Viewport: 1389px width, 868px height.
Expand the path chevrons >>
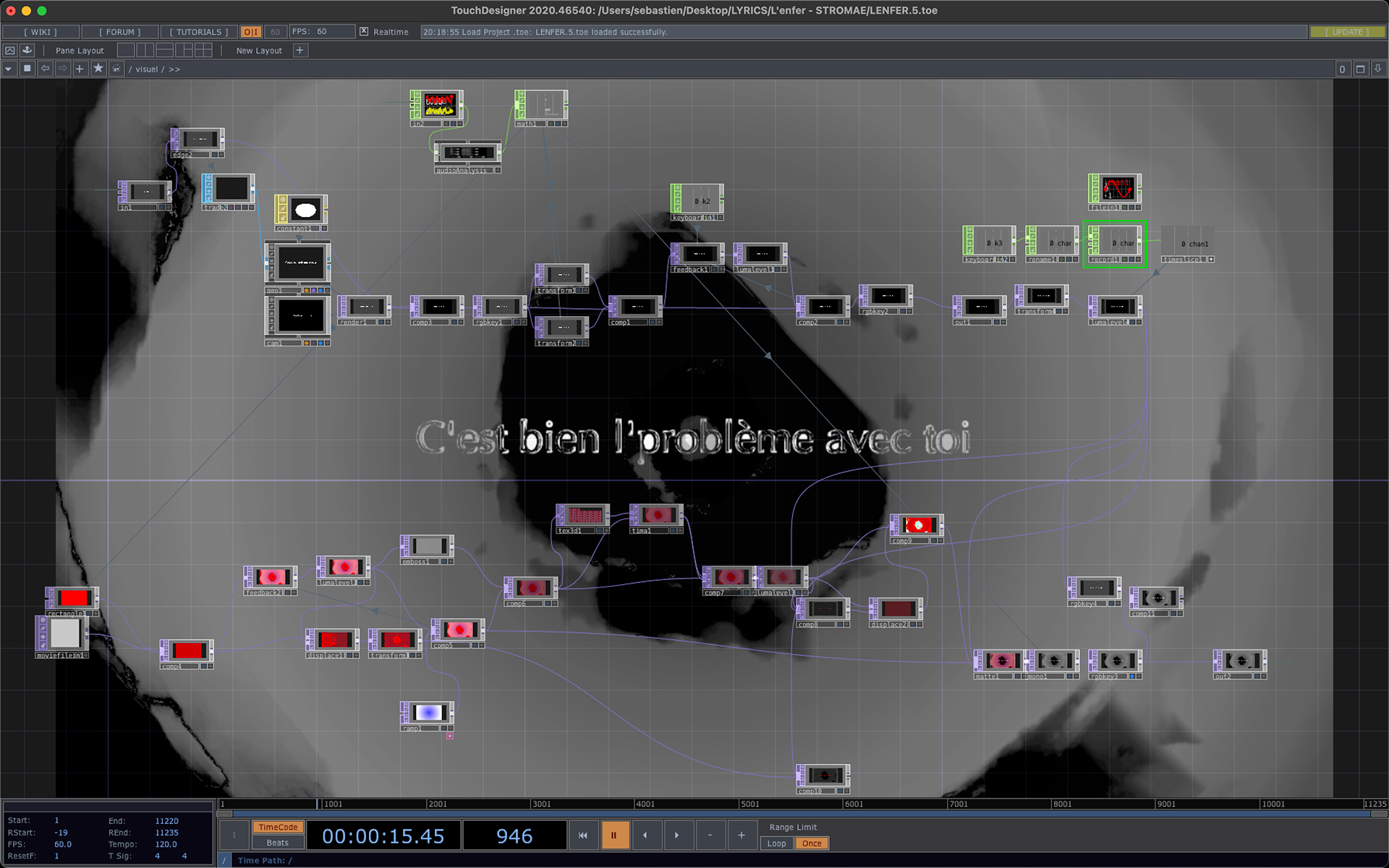(174, 69)
